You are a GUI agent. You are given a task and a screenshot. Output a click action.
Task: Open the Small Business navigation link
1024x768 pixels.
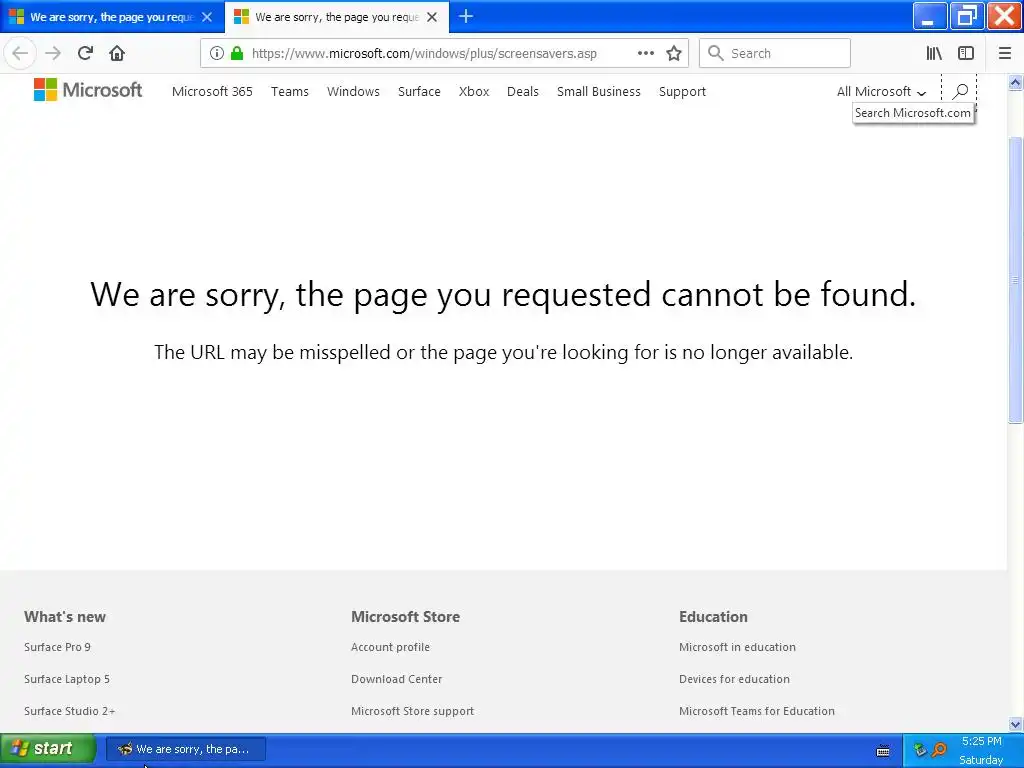(599, 91)
